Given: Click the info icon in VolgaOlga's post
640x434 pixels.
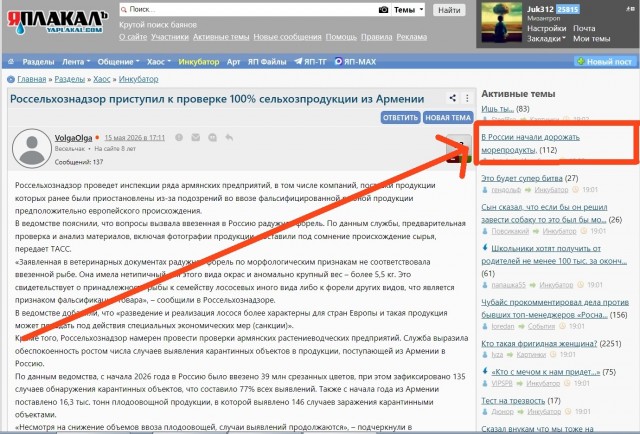Looking at the screenshot, I should click(179, 138).
